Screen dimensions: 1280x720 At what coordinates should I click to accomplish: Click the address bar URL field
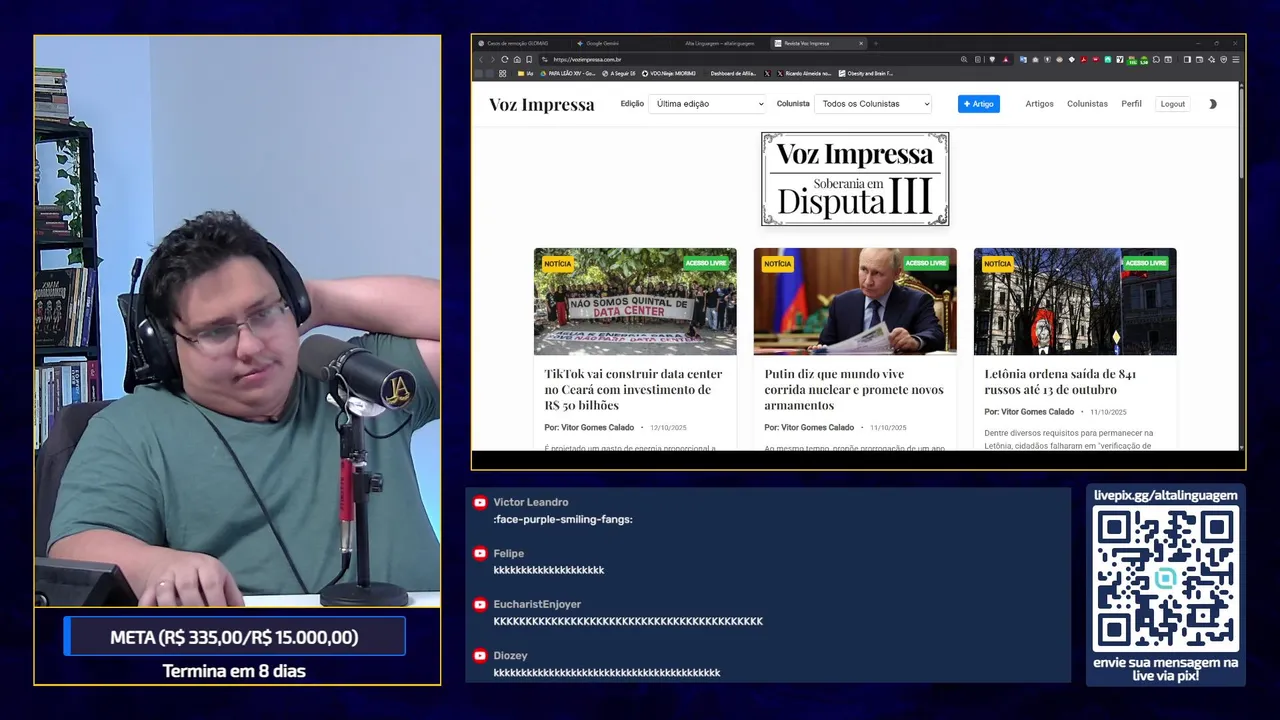click(x=750, y=60)
